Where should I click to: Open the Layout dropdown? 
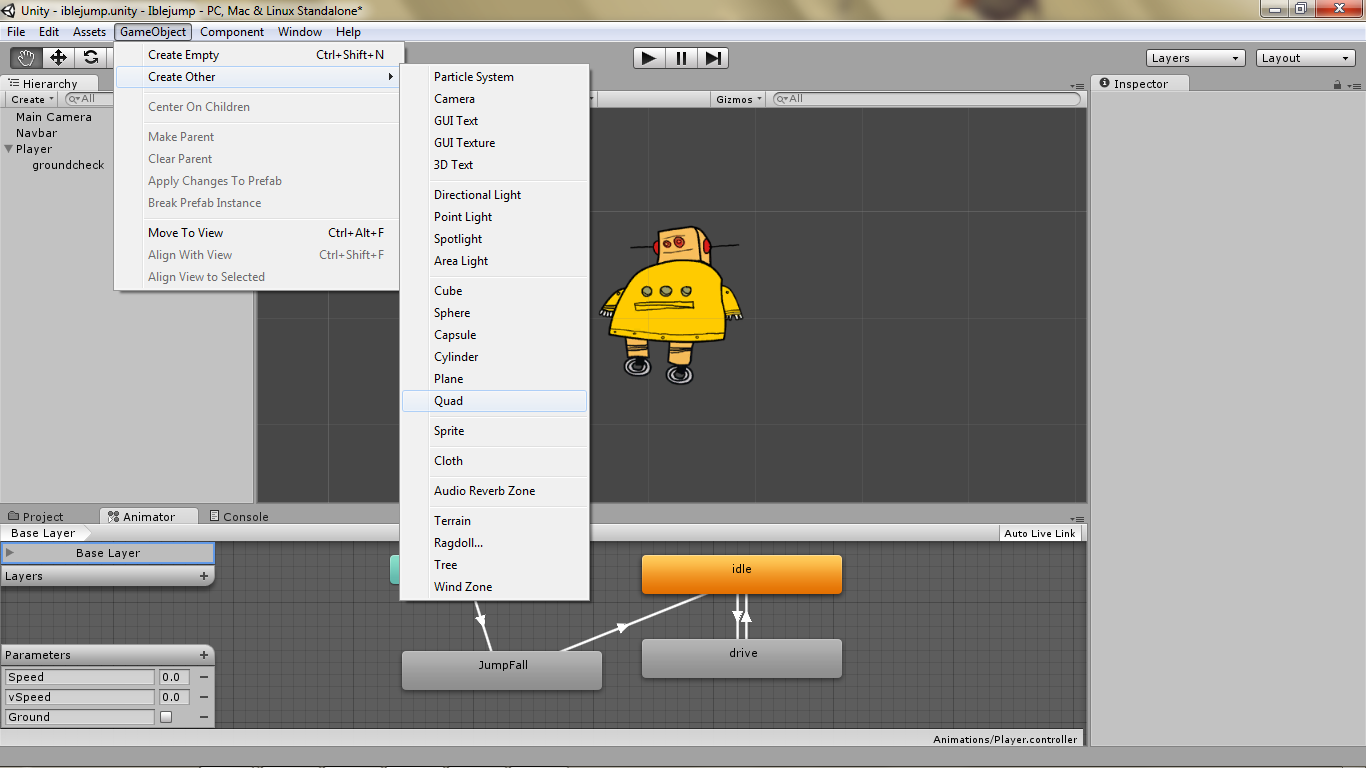click(1305, 57)
